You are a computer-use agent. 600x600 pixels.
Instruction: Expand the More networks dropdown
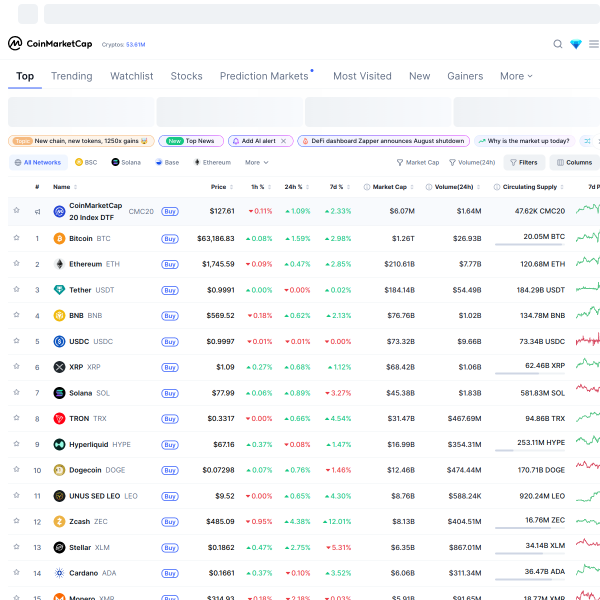click(x=256, y=163)
